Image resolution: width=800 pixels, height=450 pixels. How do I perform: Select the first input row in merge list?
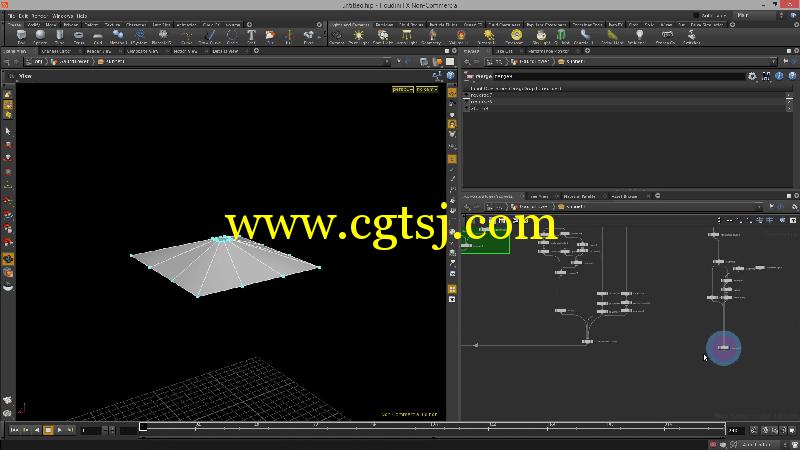click(628, 95)
